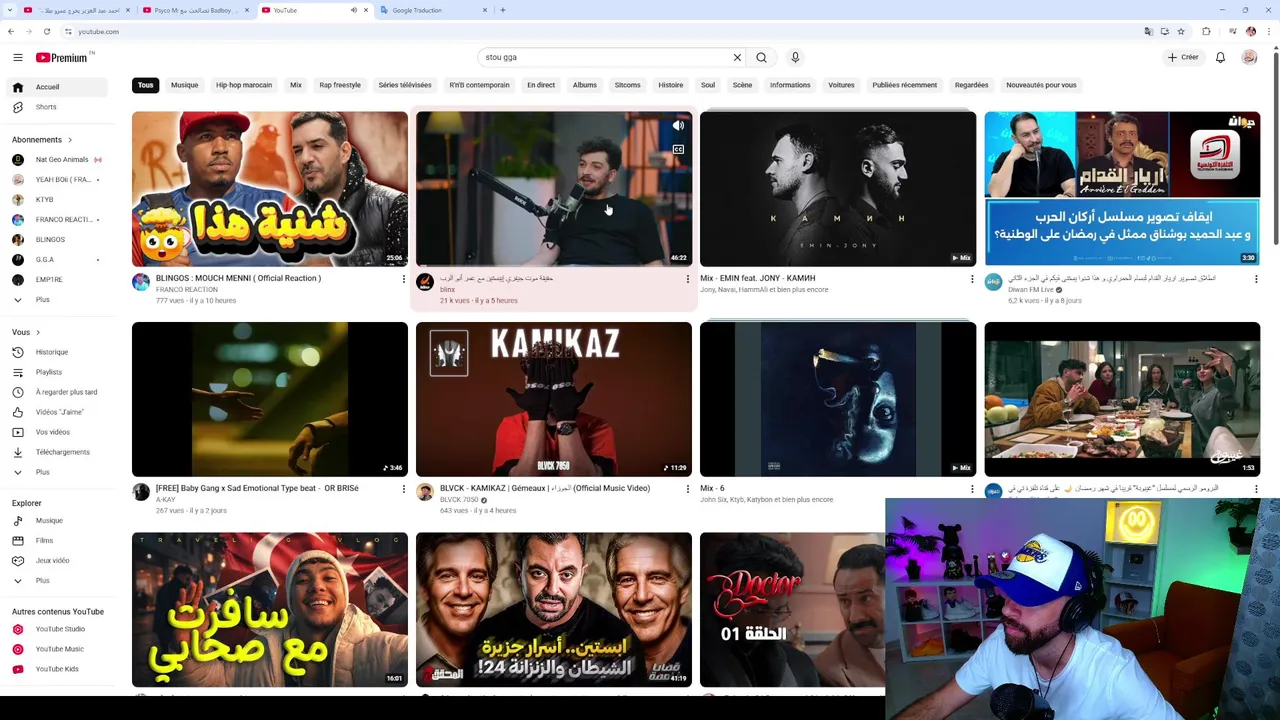Screen dimensions: 1280x720
Task: Open the browser extensions puzzle icon
Action: point(1206,31)
